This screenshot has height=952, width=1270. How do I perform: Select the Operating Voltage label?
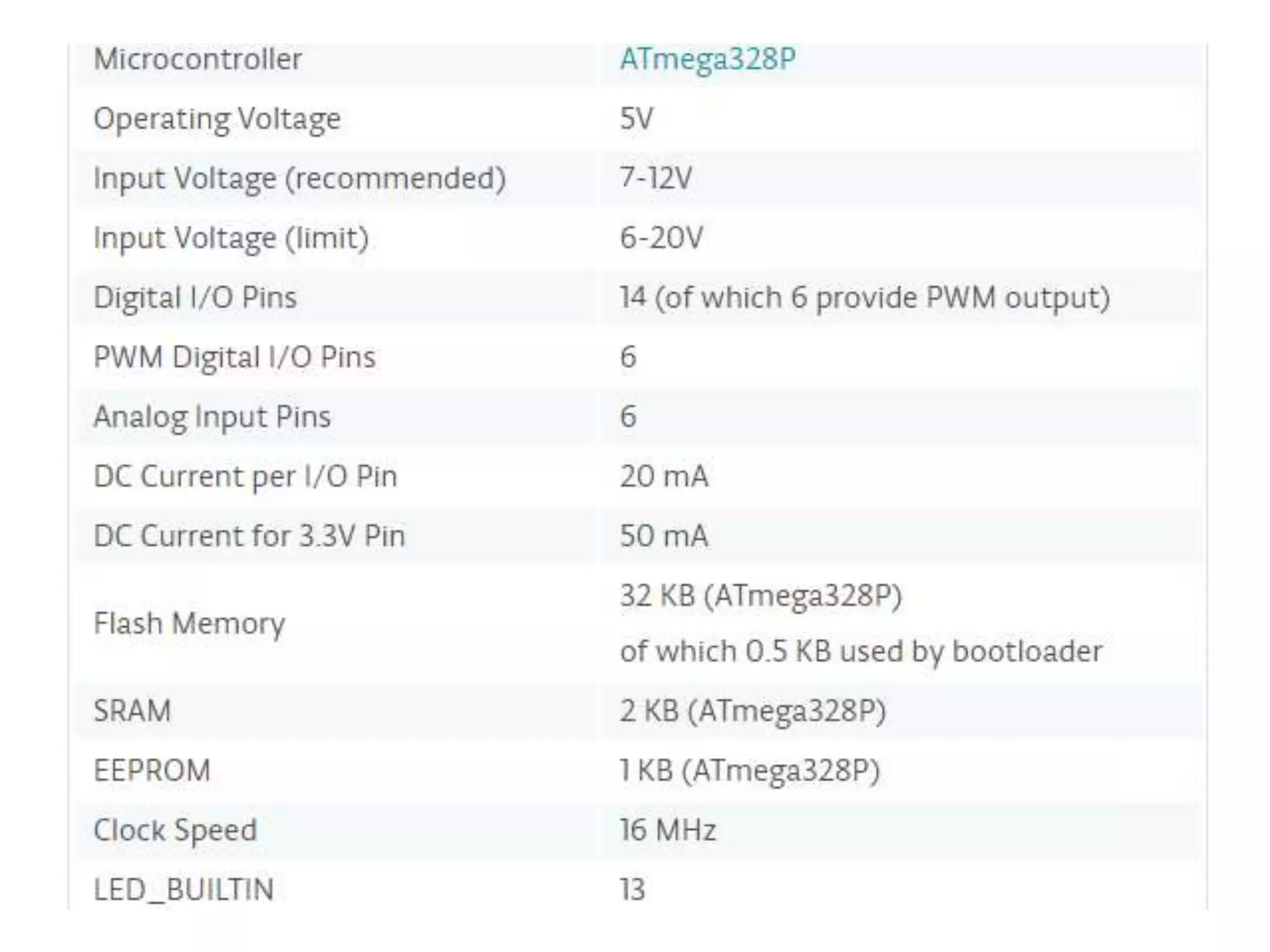pyautogui.click(x=217, y=118)
